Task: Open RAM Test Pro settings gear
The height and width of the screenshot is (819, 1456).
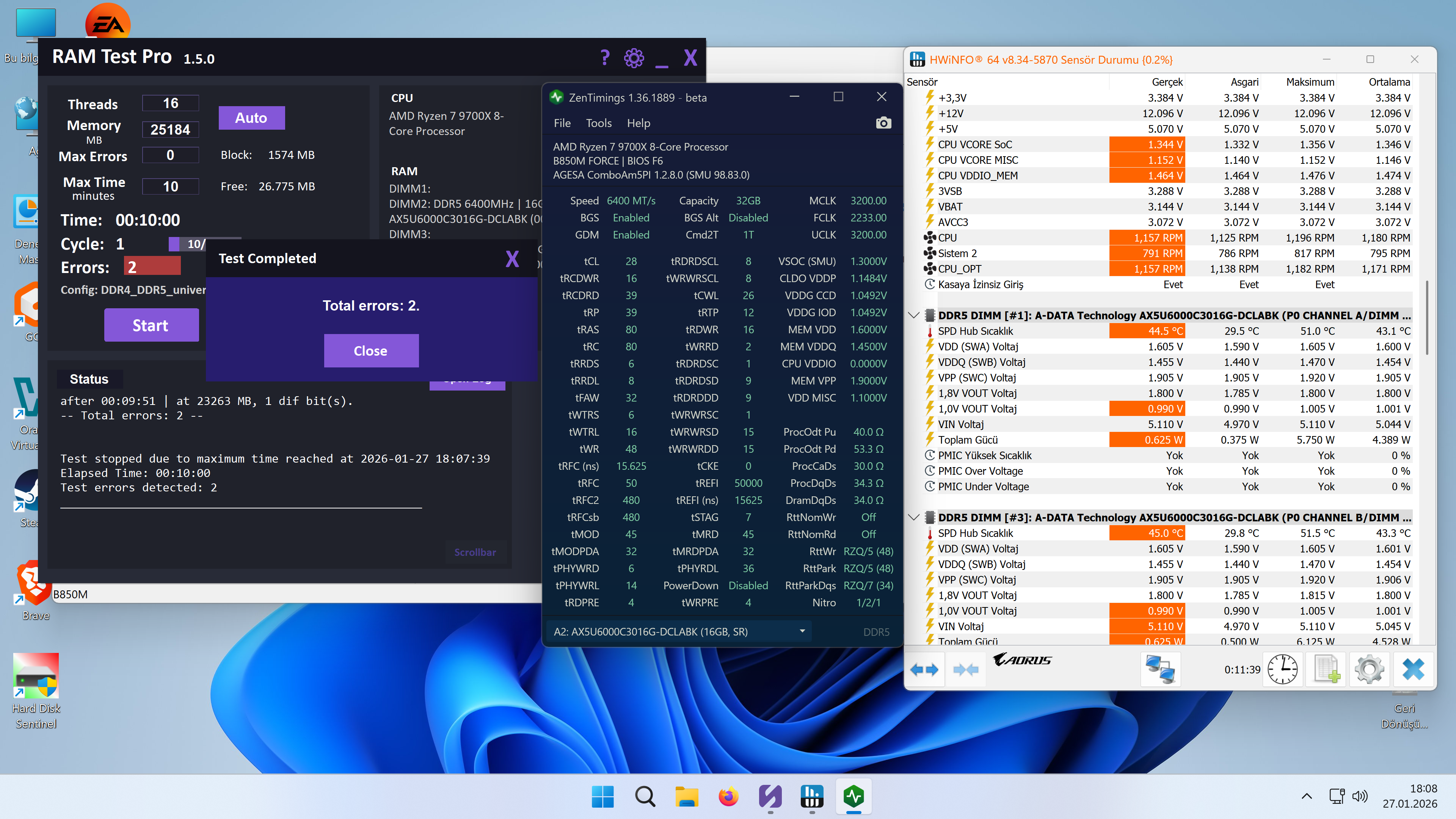Action: [x=634, y=58]
